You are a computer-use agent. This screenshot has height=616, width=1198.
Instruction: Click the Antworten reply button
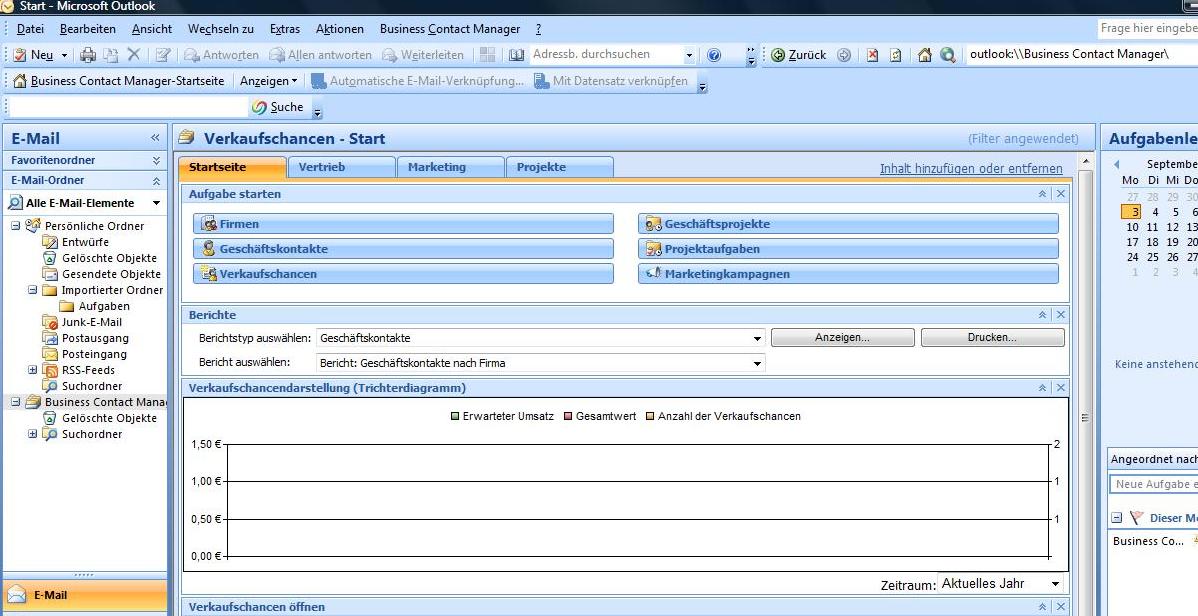point(222,55)
